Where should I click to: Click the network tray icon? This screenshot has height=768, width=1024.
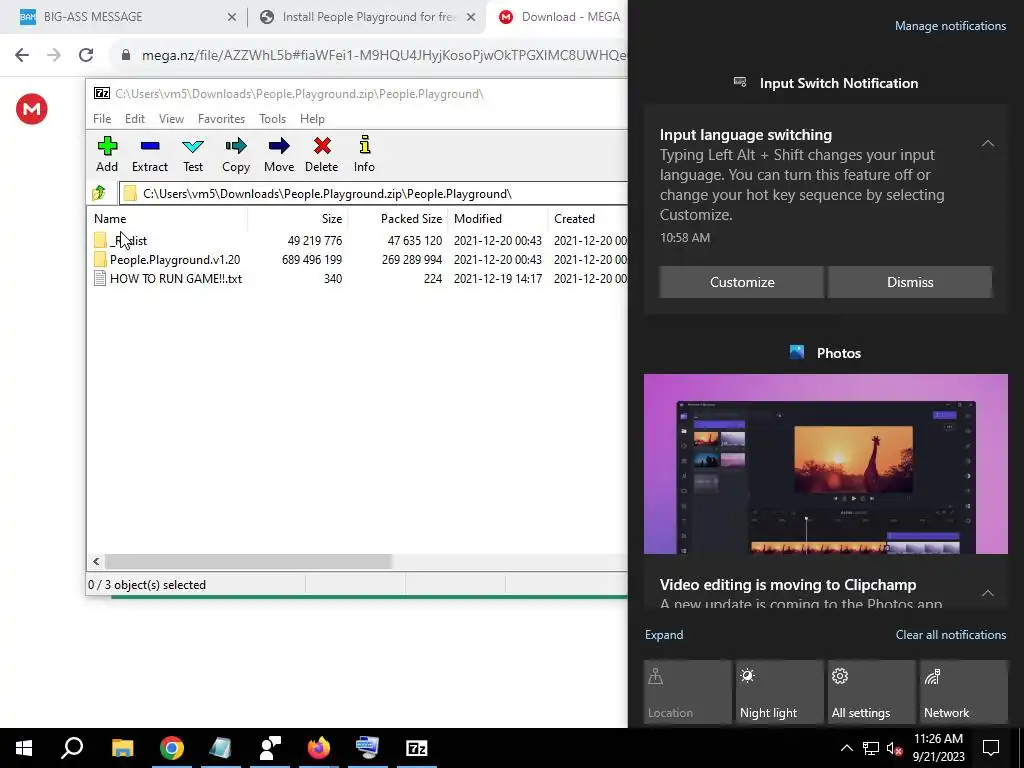click(871, 748)
